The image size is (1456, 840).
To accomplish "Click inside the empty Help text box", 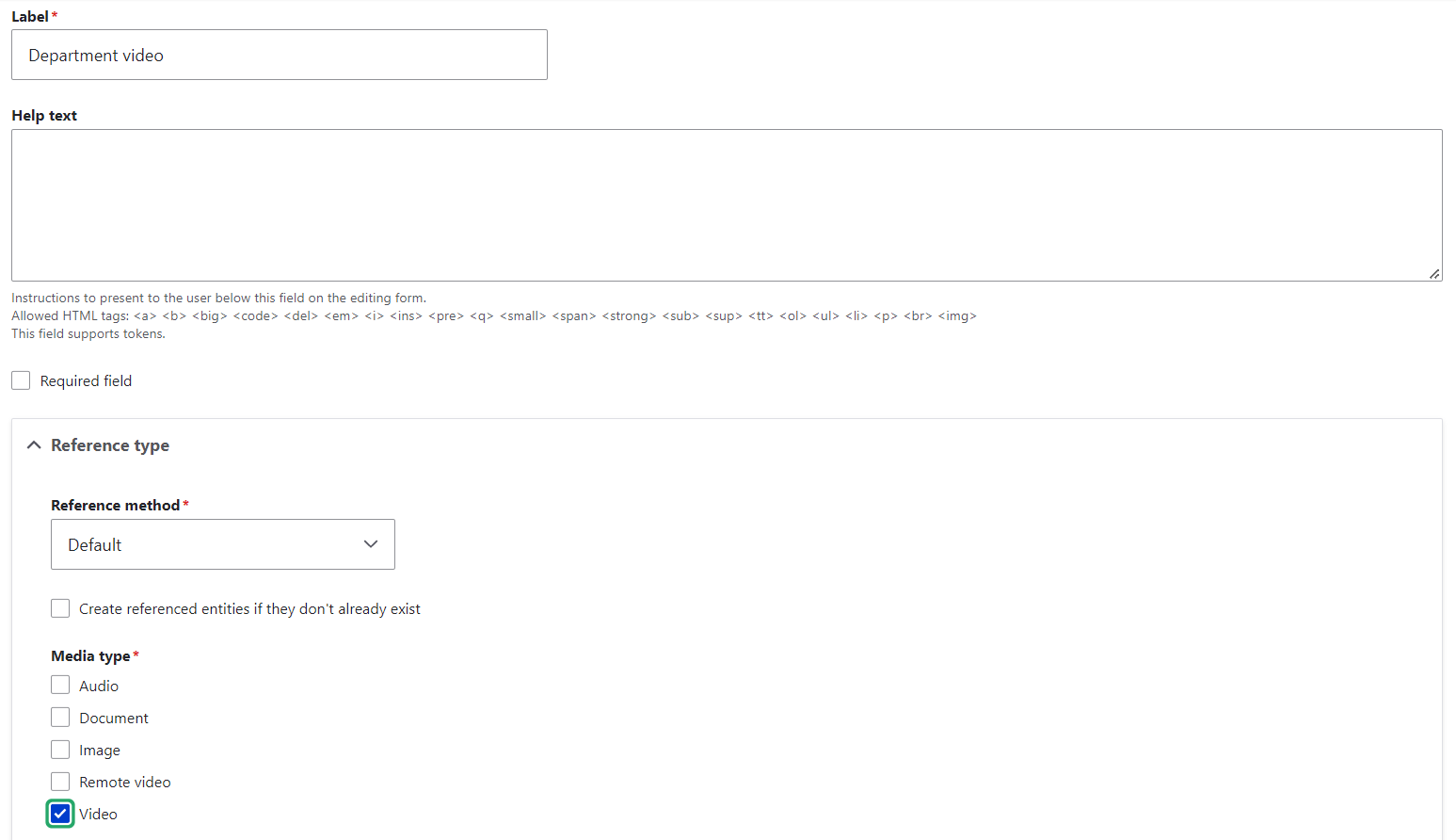I will (725, 204).
